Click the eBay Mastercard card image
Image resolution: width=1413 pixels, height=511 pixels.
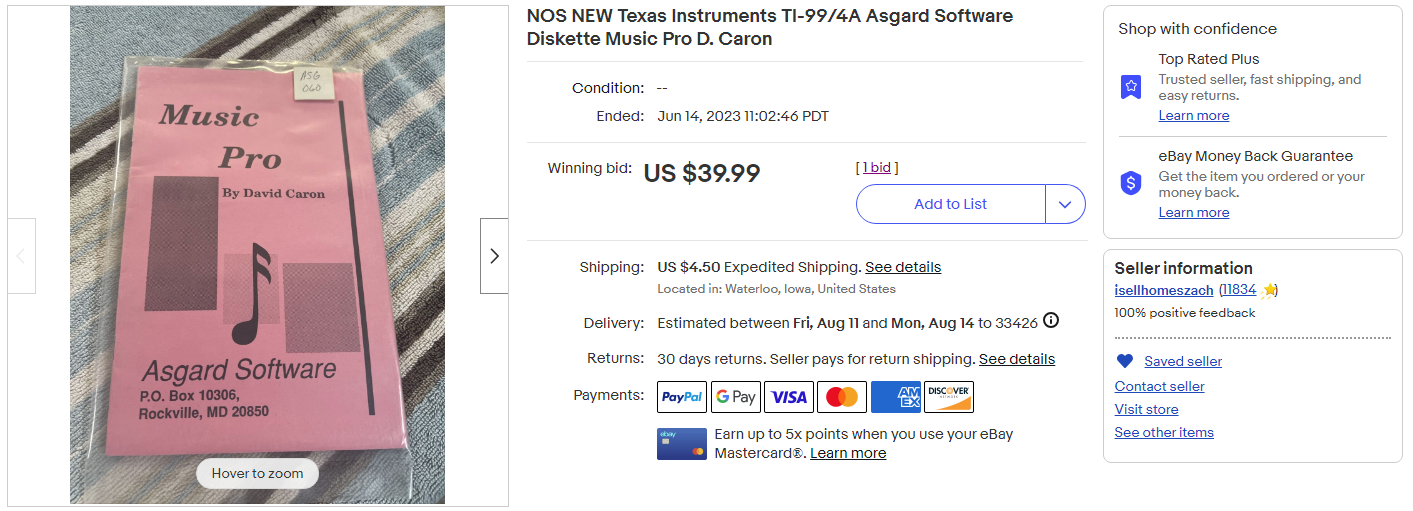[682, 444]
